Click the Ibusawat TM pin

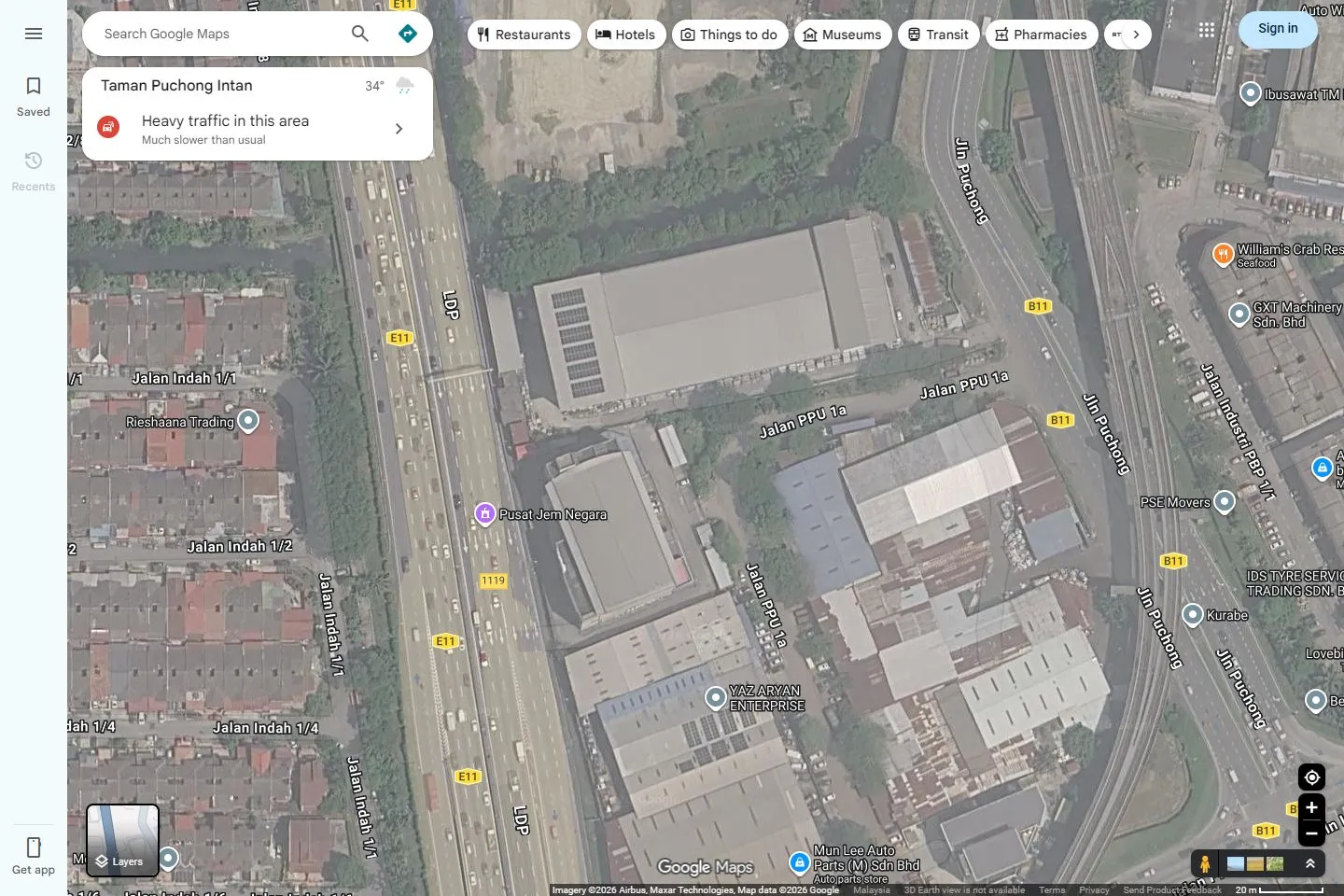(x=1251, y=93)
